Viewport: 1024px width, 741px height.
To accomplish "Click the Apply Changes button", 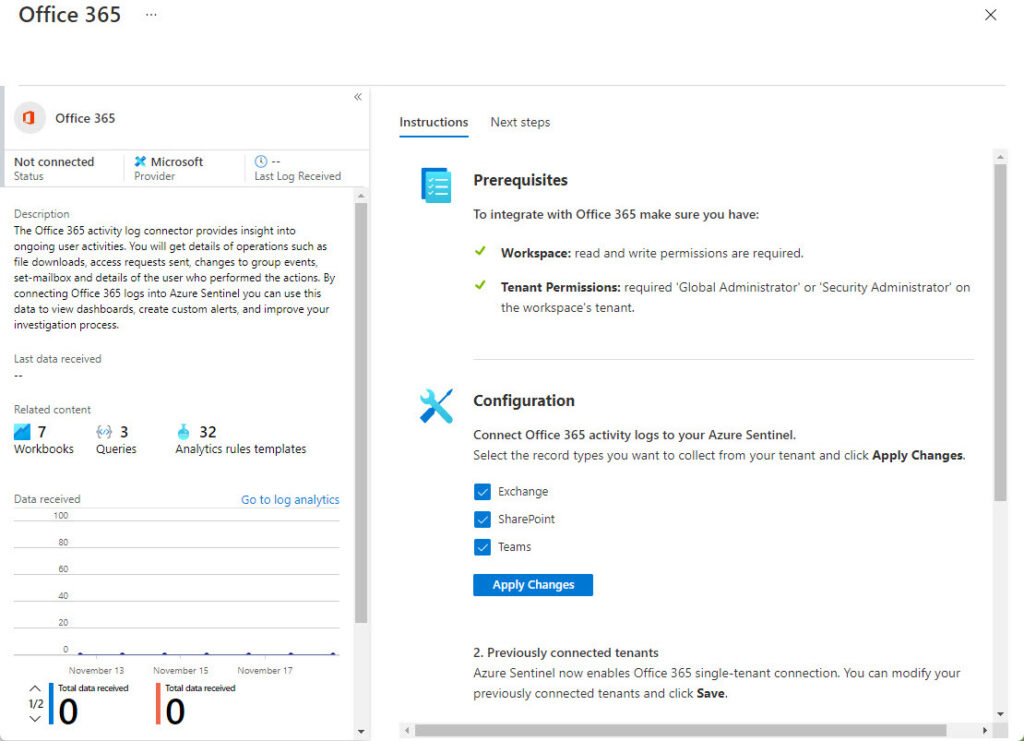I will pyautogui.click(x=533, y=585).
